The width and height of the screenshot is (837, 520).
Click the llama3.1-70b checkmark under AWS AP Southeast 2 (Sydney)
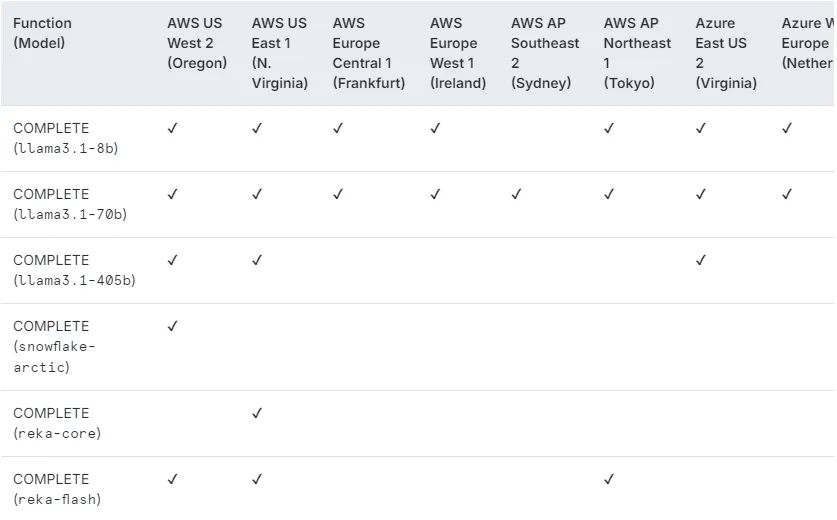tap(516, 194)
